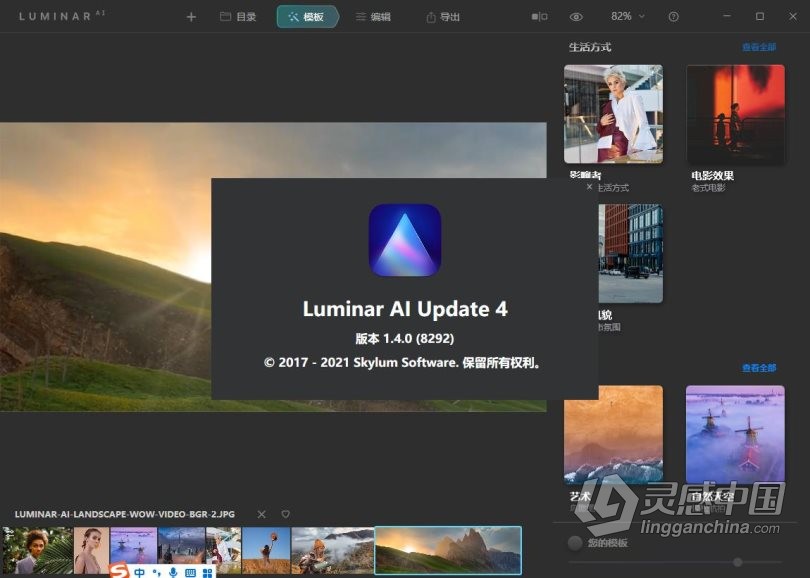Image resolution: width=810 pixels, height=578 pixels.
Task: Open the 82% zoom level dropdown
Action: (628, 17)
